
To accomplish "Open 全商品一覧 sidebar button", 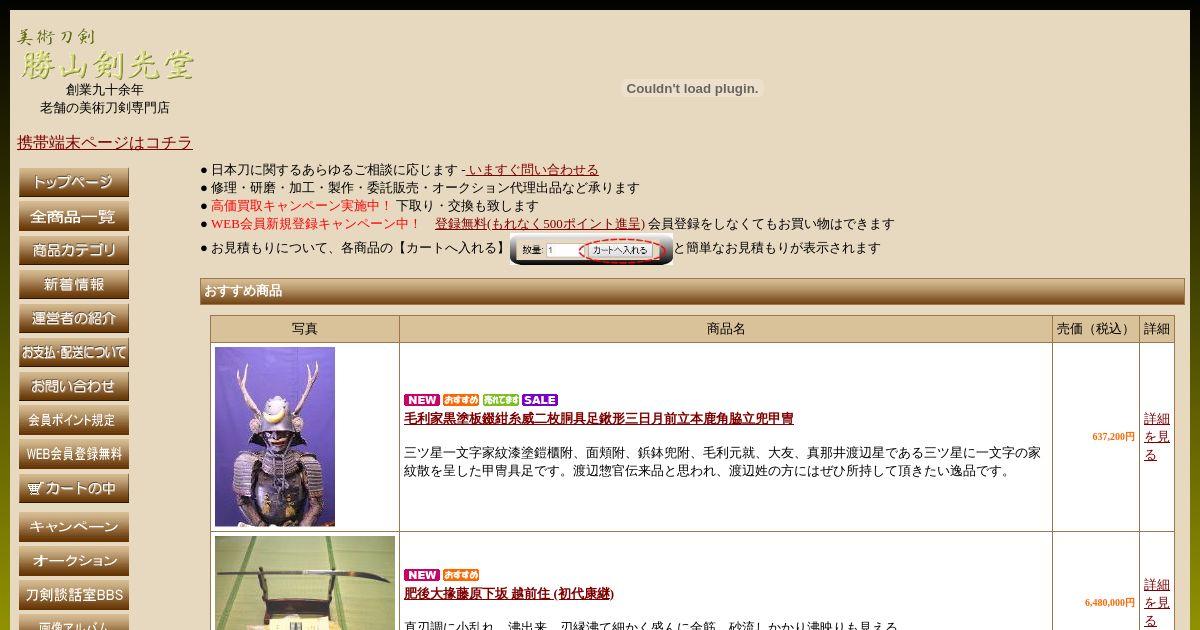I will [x=74, y=217].
